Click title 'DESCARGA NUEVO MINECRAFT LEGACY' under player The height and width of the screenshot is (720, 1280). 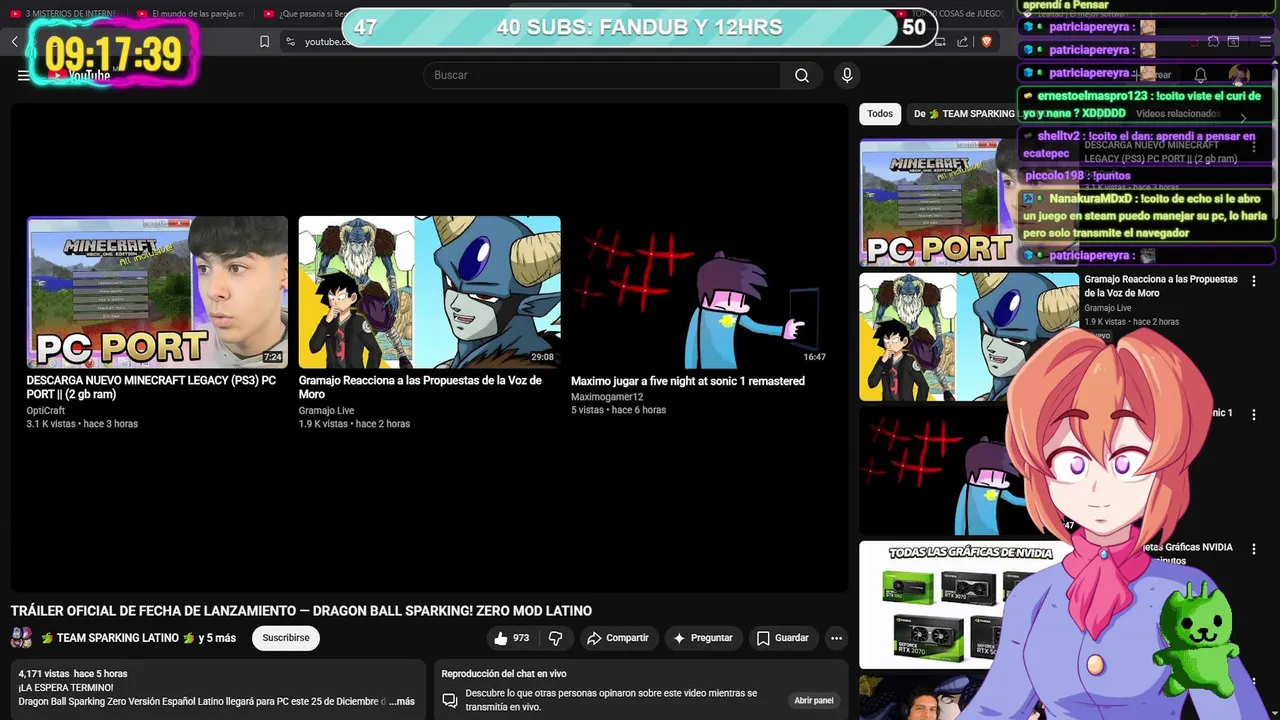tap(151, 387)
